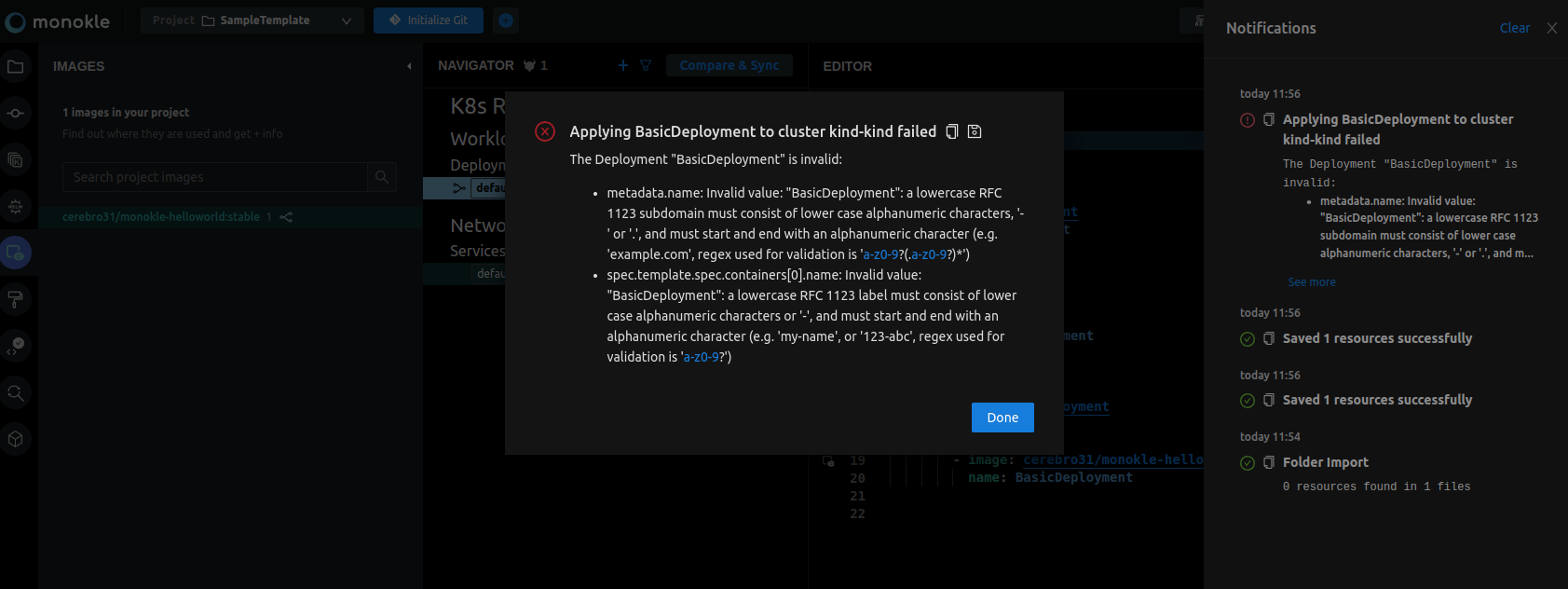Click the selected Deployment row in Navigator
Viewport: 1568px width, 589px height.
pos(464,187)
